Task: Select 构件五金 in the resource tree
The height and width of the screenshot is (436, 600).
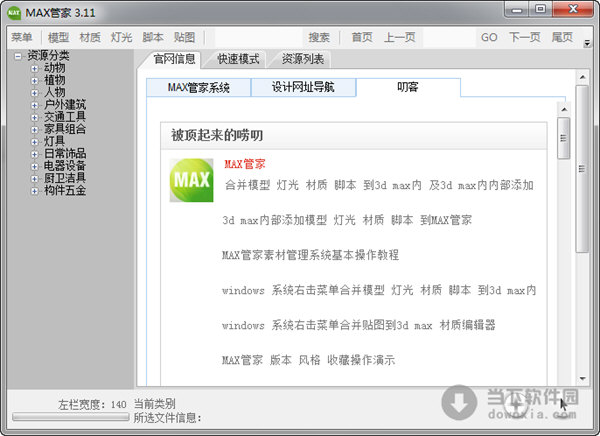Action: point(65,191)
